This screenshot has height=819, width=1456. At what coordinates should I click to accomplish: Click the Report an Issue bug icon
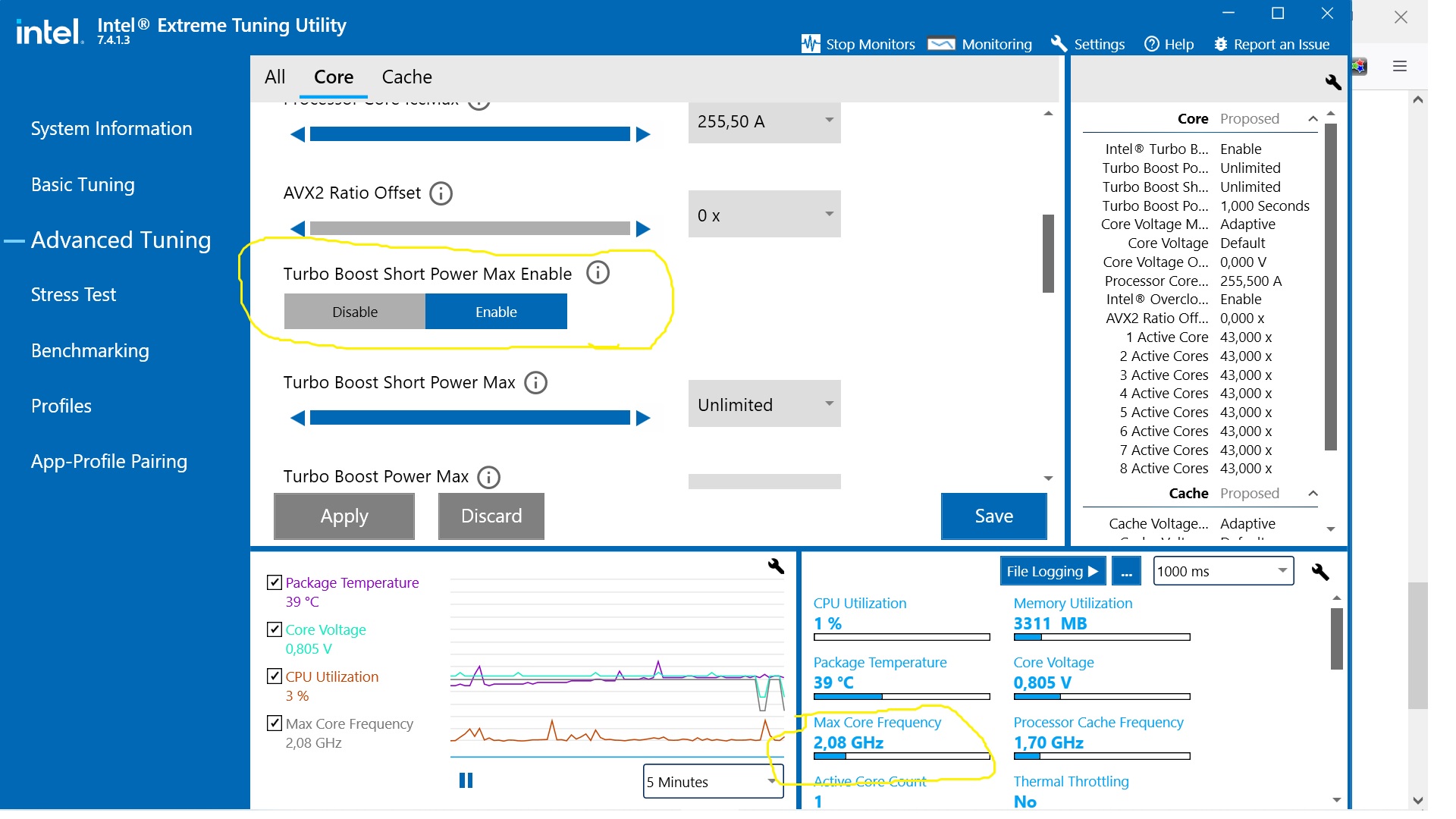click(x=1220, y=44)
